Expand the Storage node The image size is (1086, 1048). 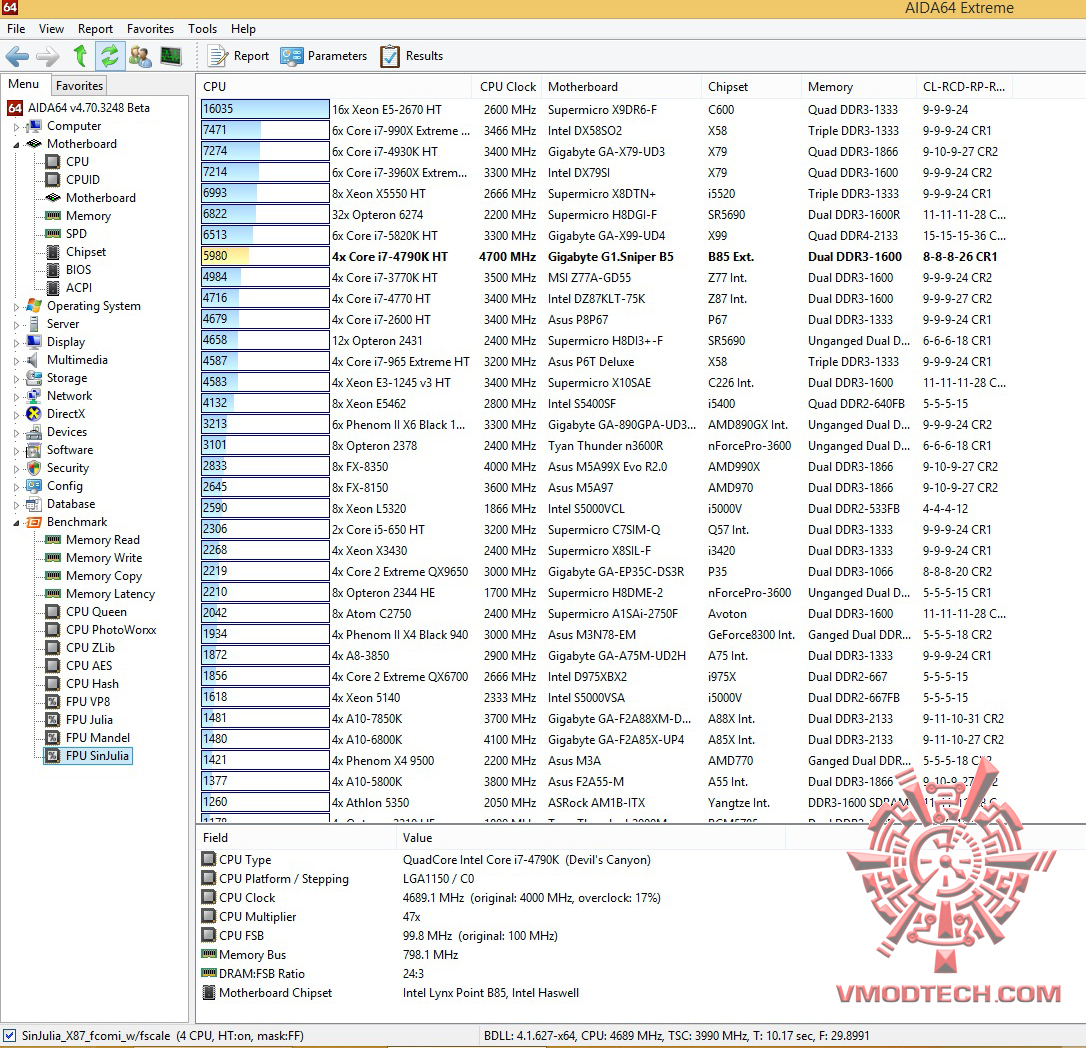click(x=17, y=379)
